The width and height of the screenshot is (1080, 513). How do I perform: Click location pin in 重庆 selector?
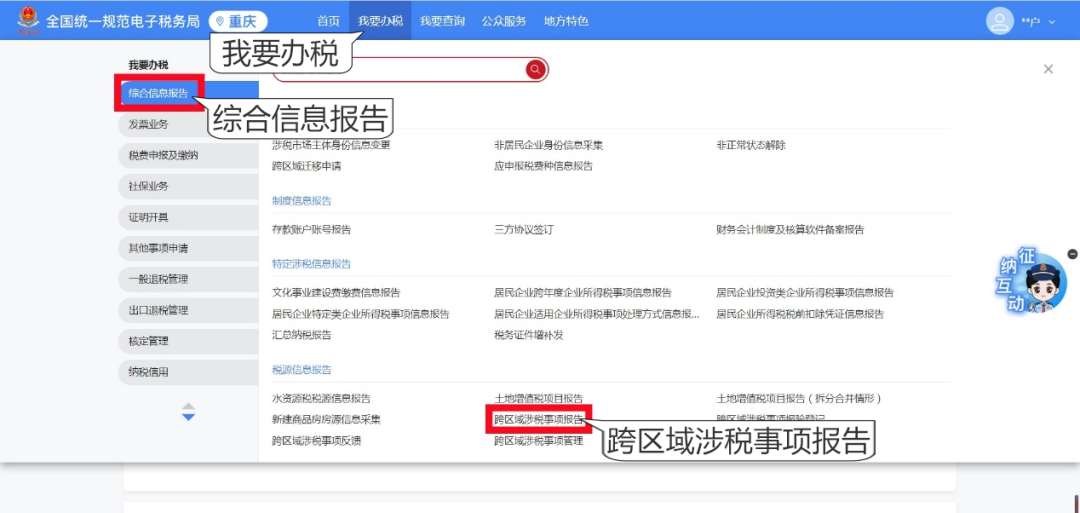[220, 21]
